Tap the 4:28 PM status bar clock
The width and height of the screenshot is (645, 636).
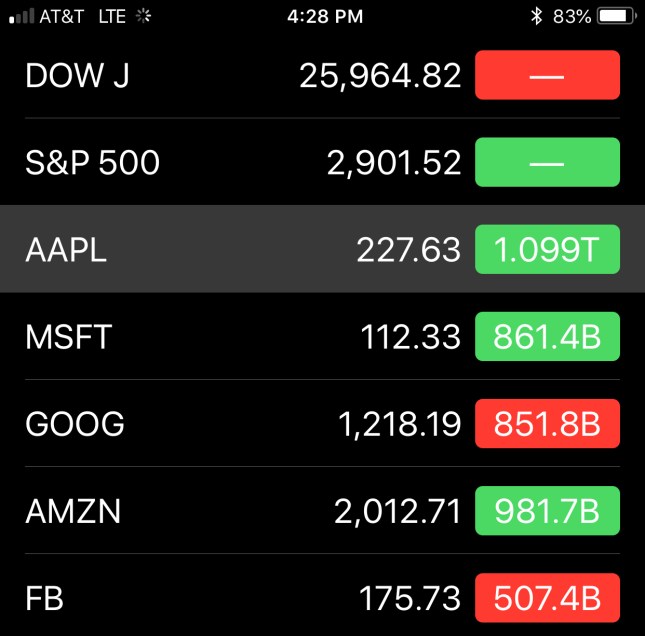click(324, 16)
